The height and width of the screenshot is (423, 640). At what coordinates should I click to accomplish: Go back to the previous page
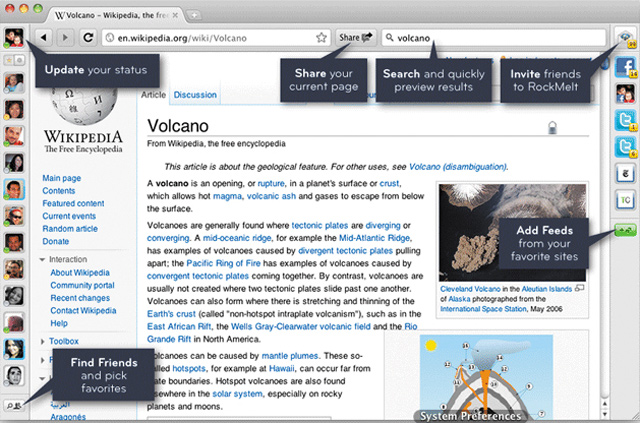pyautogui.click(x=44, y=38)
